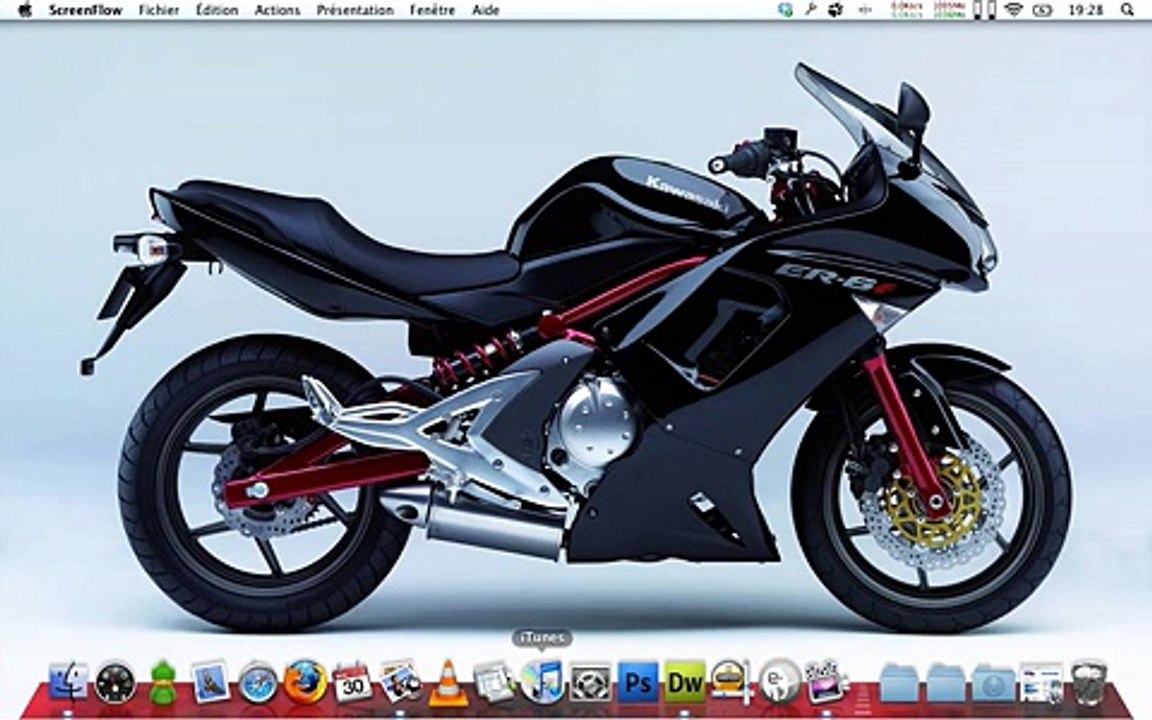This screenshot has width=1152, height=720.
Task: Open the Downloads folder stack in dock
Action: pyautogui.click(x=993, y=683)
